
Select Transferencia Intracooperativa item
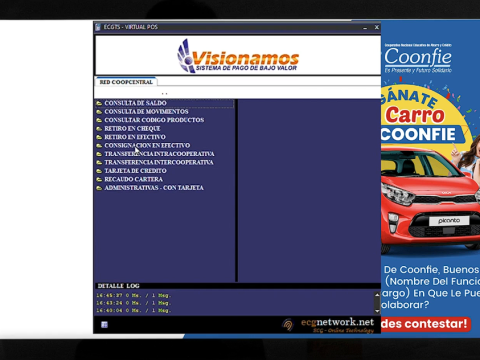click(x=159, y=154)
